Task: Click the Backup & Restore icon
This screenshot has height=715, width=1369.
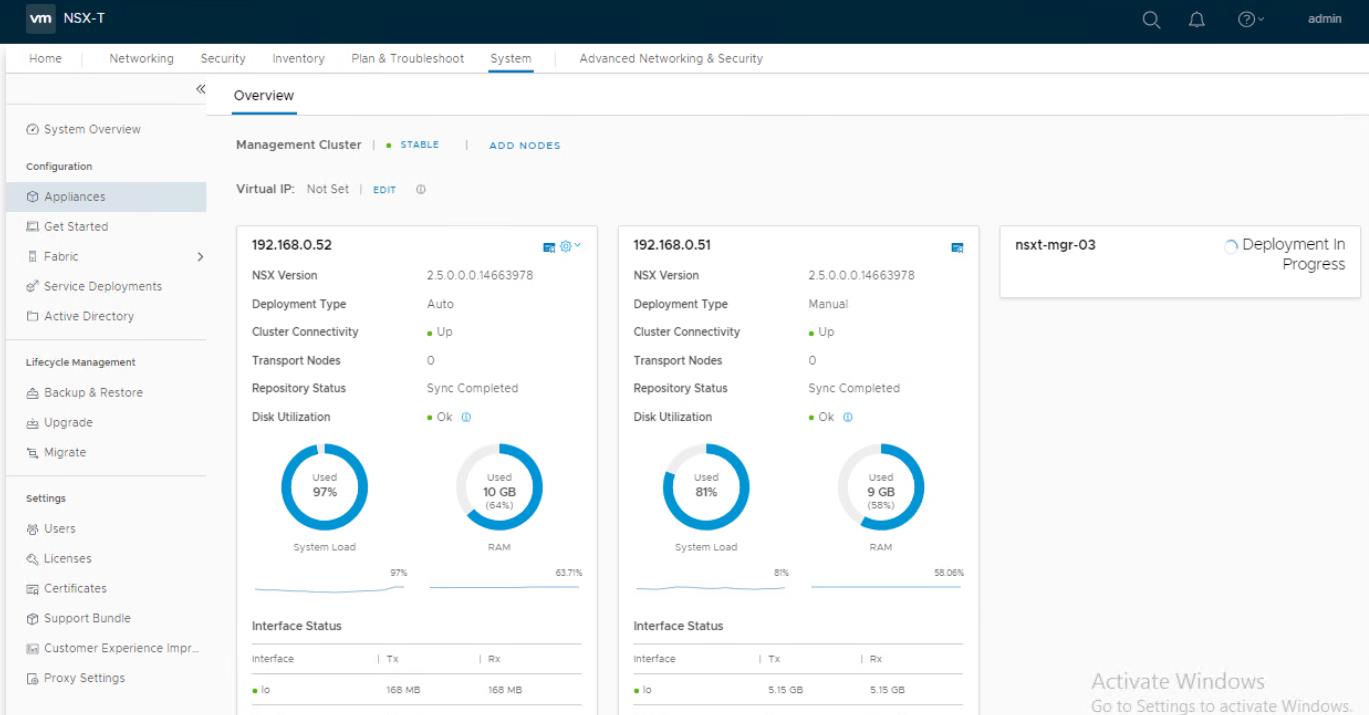Action: [33, 393]
